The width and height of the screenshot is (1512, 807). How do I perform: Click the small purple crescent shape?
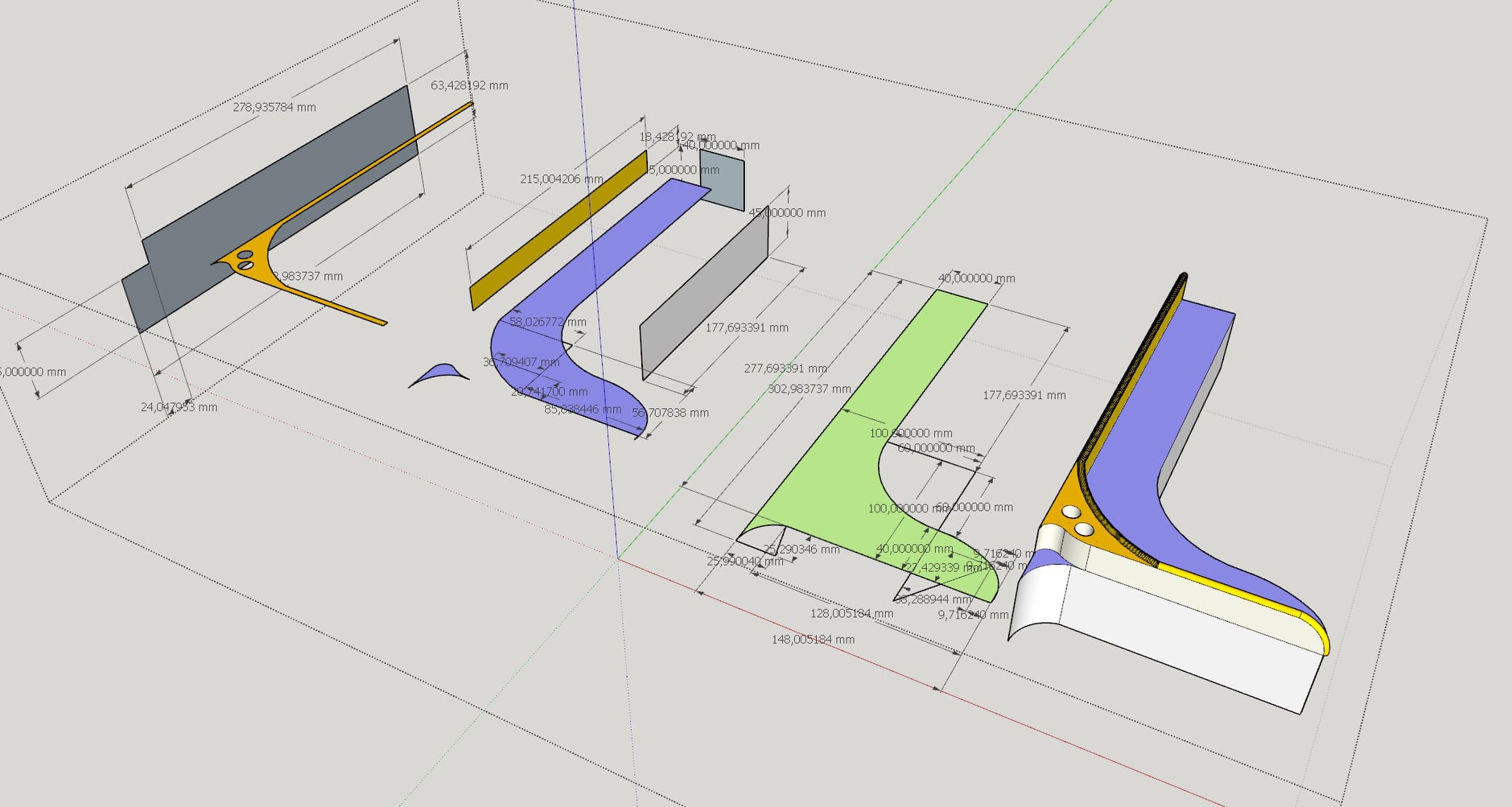pyautogui.click(x=439, y=373)
